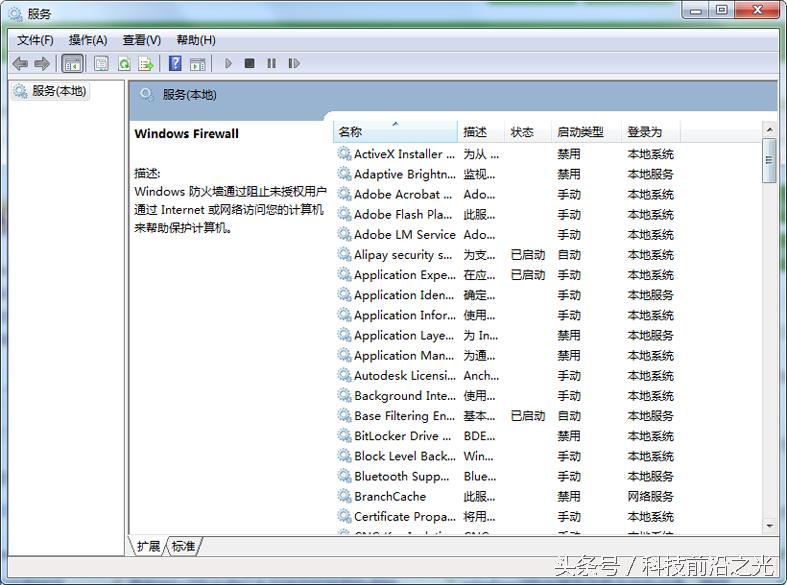
Task: Click the gear icon beside Certificate Propagation
Action: tap(344, 516)
